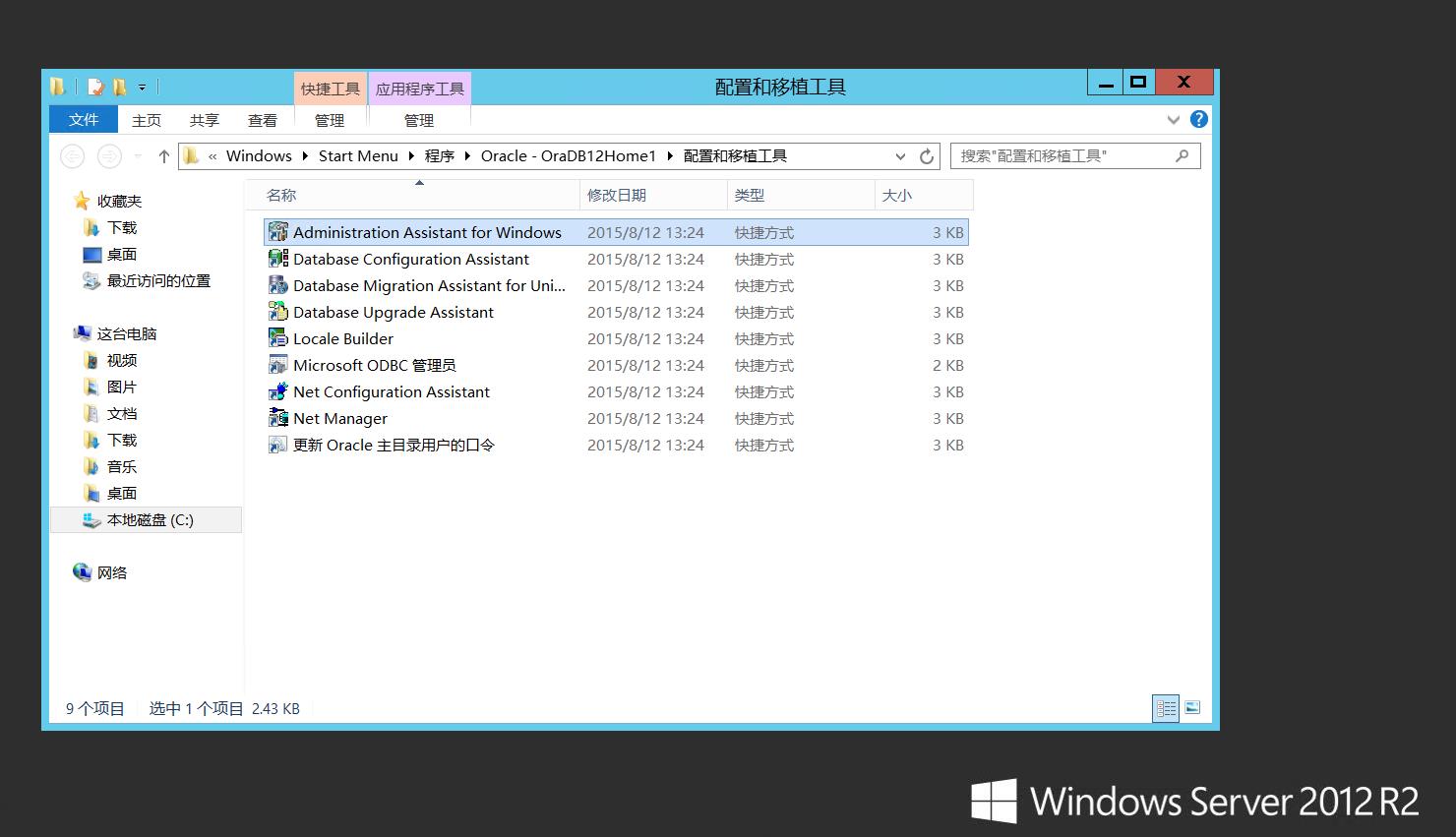Click the search magnifier icon
The image size is (1456, 837).
pyautogui.click(x=1183, y=155)
